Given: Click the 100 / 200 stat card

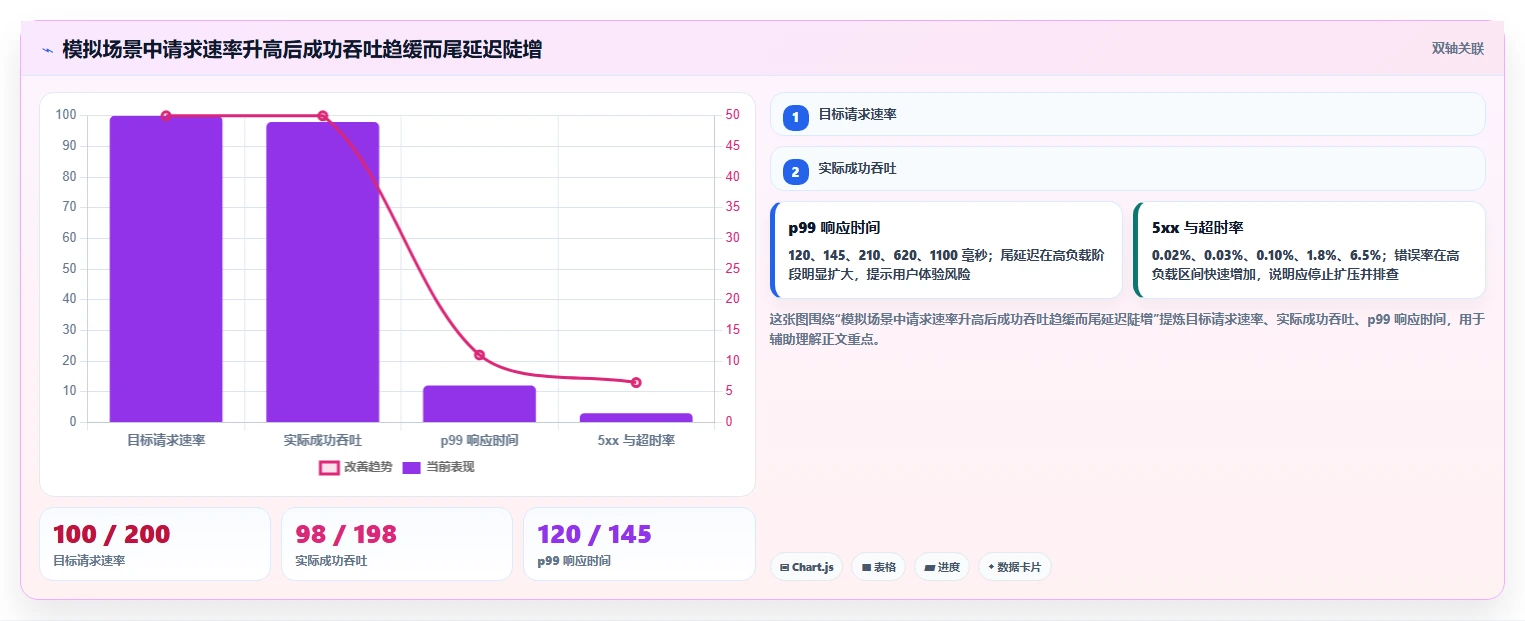Looking at the screenshot, I should click(x=155, y=544).
